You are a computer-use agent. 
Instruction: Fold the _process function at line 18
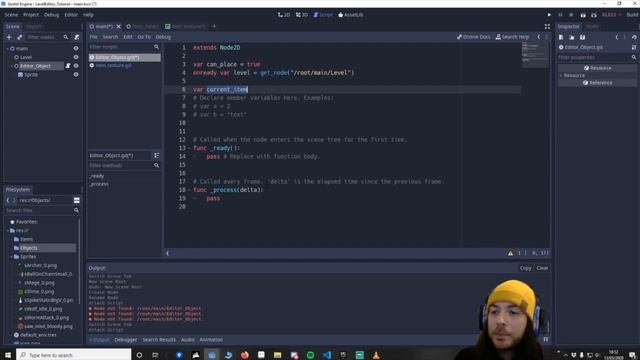tap(189, 190)
